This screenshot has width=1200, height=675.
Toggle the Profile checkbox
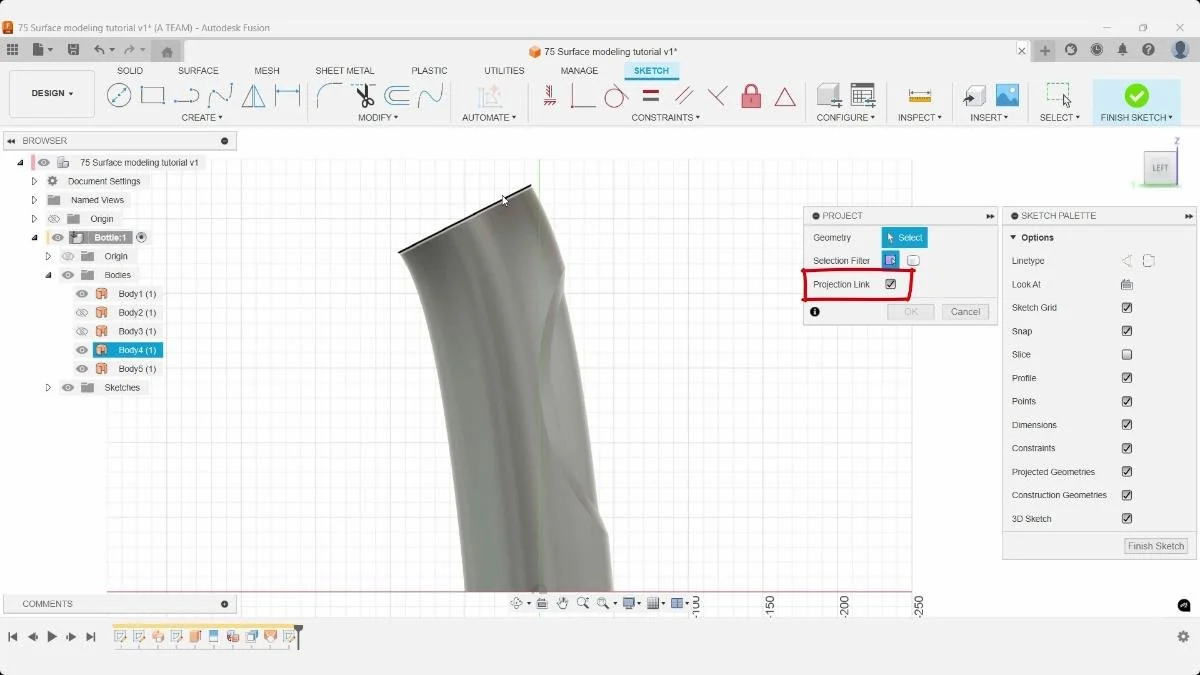click(1127, 378)
